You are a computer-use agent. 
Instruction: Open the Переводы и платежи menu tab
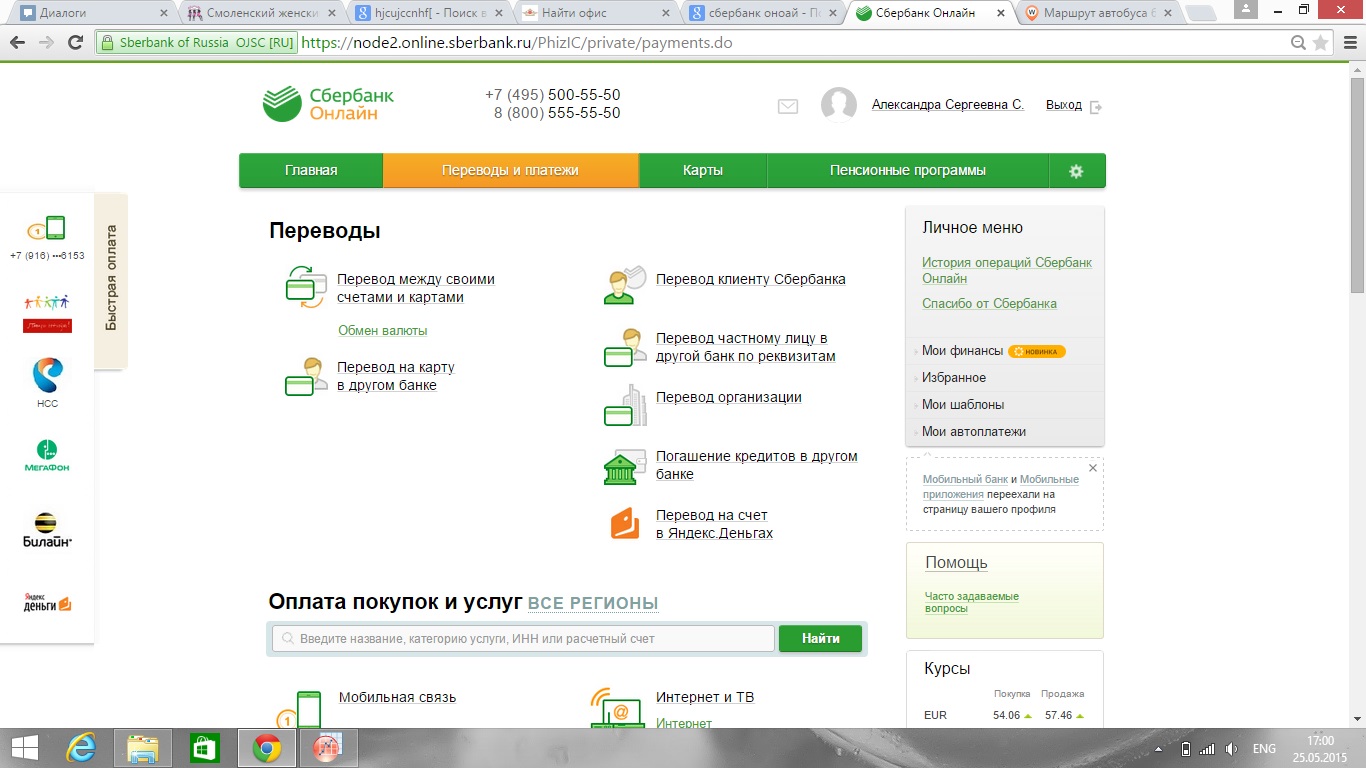tap(511, 171)
